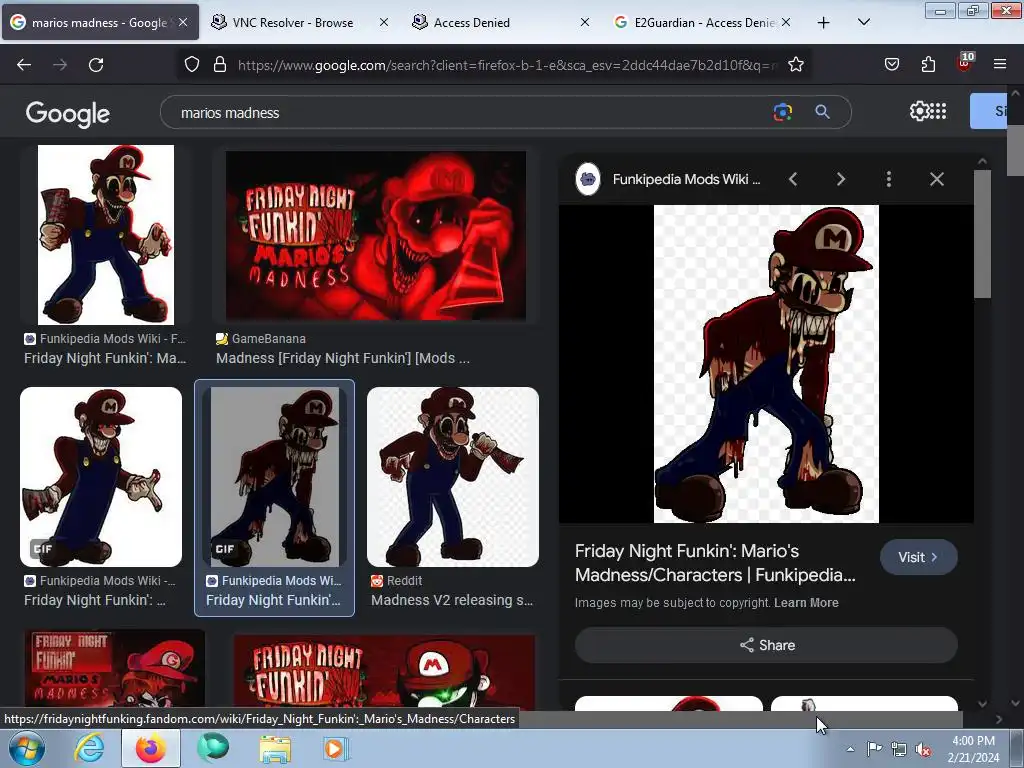Show previous image in preview panel

(x=793, y=179)
